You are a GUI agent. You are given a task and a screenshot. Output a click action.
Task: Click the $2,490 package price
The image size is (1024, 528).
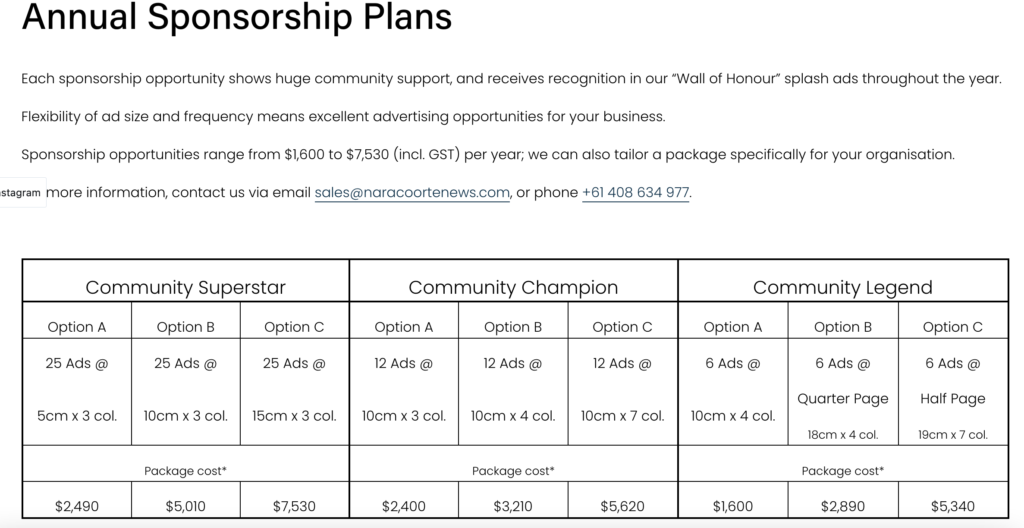click(x=76, y=507)
